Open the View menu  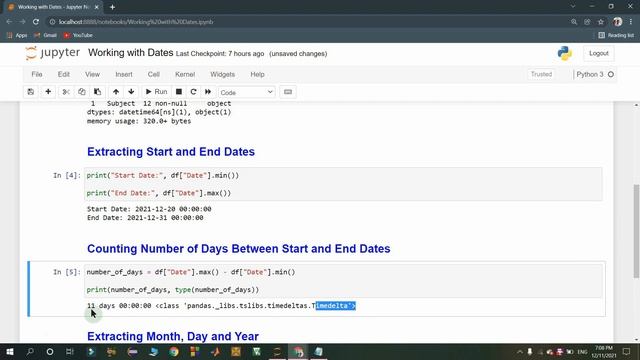(x=92, y=74)
